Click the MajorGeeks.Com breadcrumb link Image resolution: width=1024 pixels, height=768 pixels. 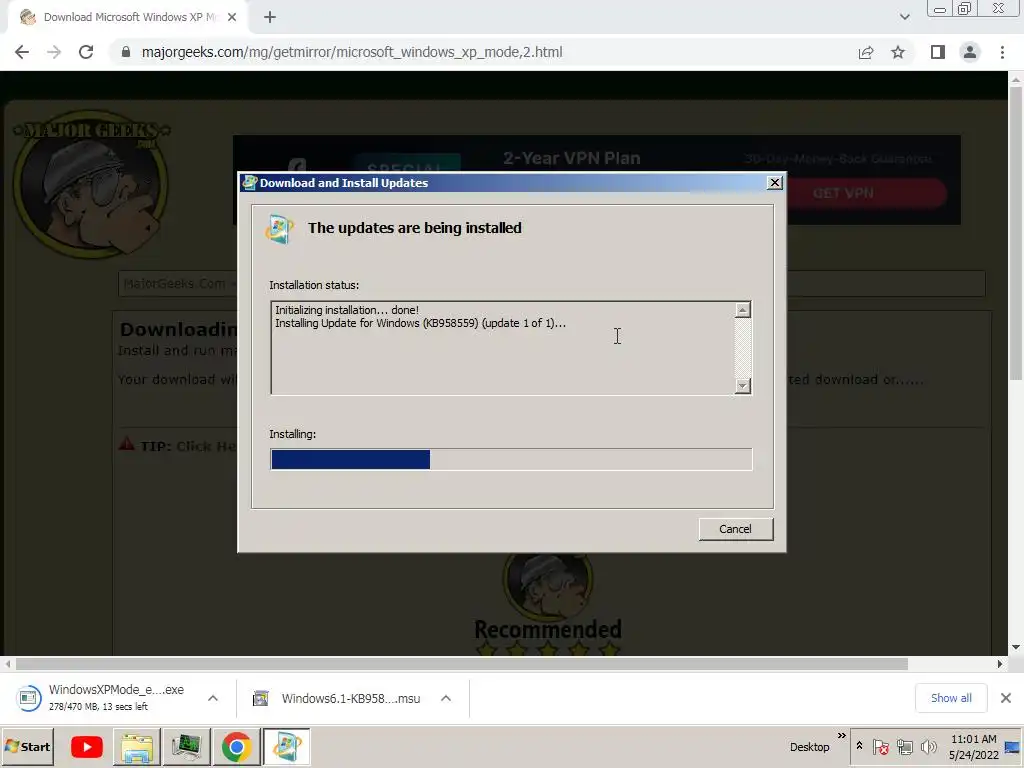click(x=174, y=283)
